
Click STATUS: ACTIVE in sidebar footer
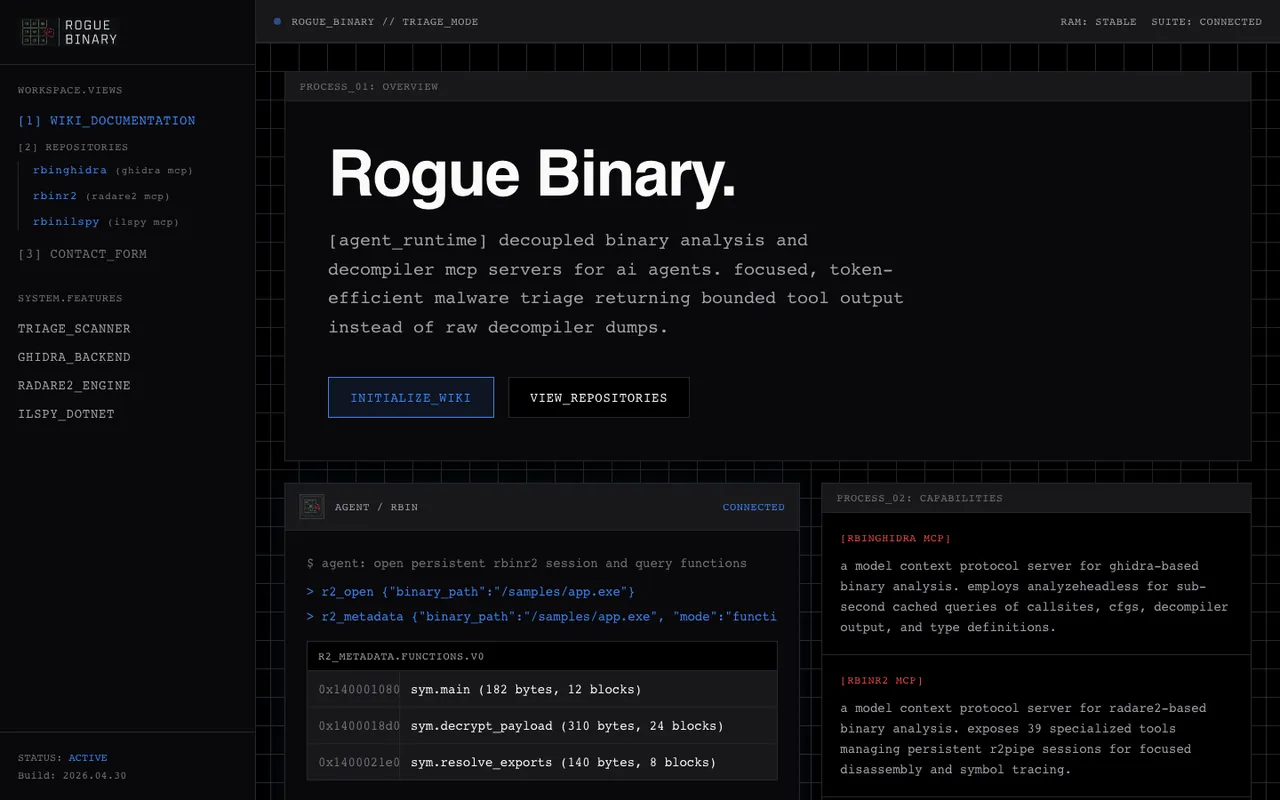tap(63, 758)
